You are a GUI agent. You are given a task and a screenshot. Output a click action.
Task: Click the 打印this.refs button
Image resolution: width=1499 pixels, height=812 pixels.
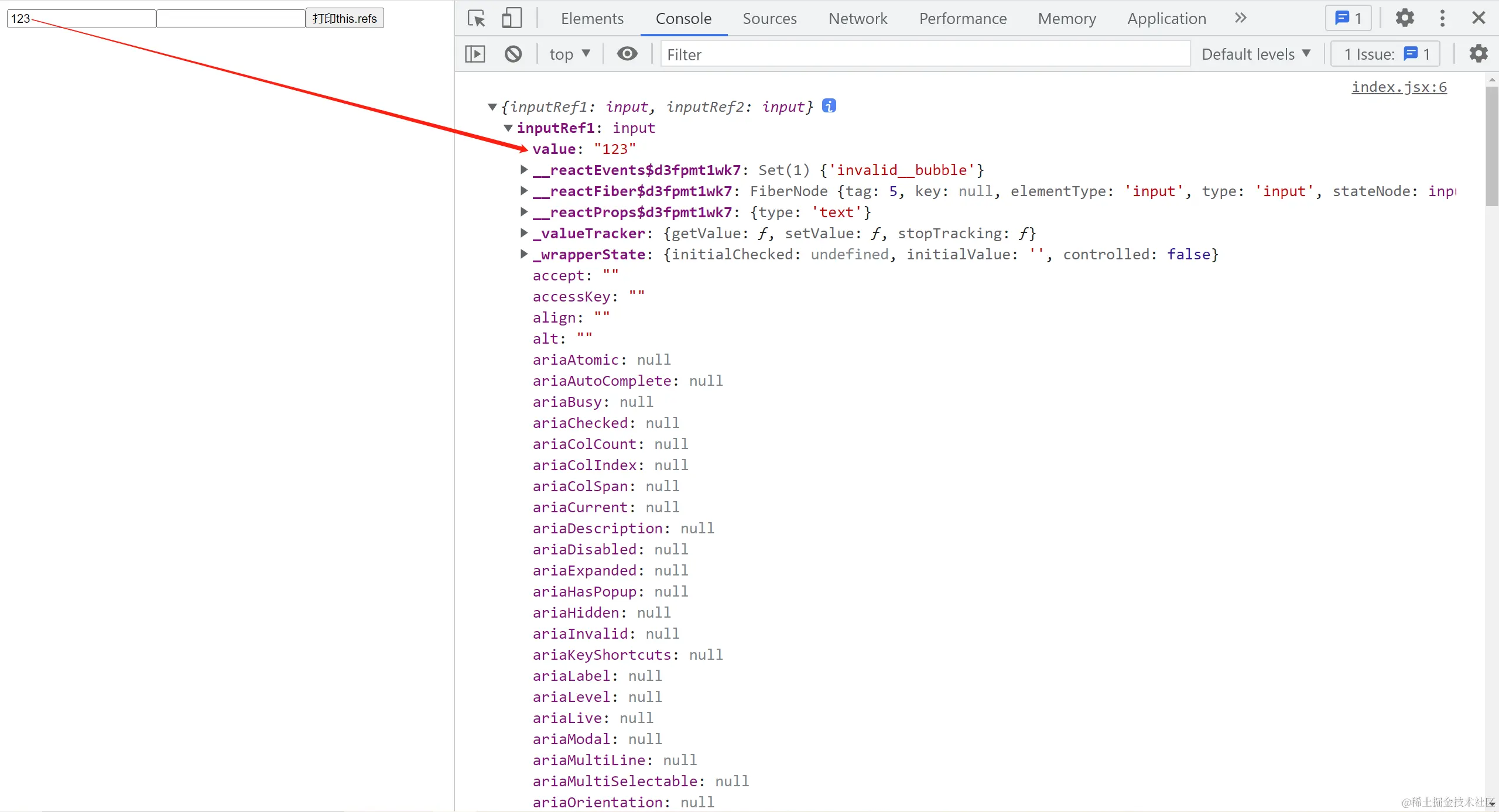(x=344, y=18)
